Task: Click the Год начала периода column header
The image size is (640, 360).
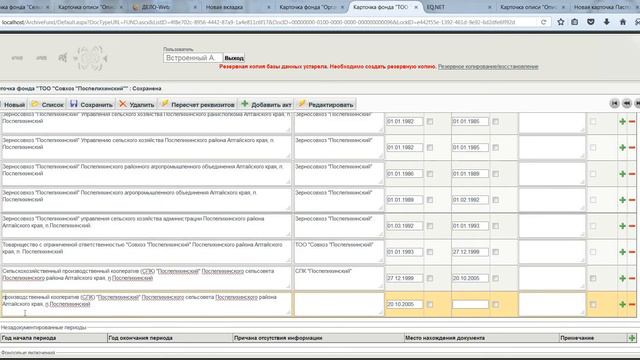Action: click(53, 338)
